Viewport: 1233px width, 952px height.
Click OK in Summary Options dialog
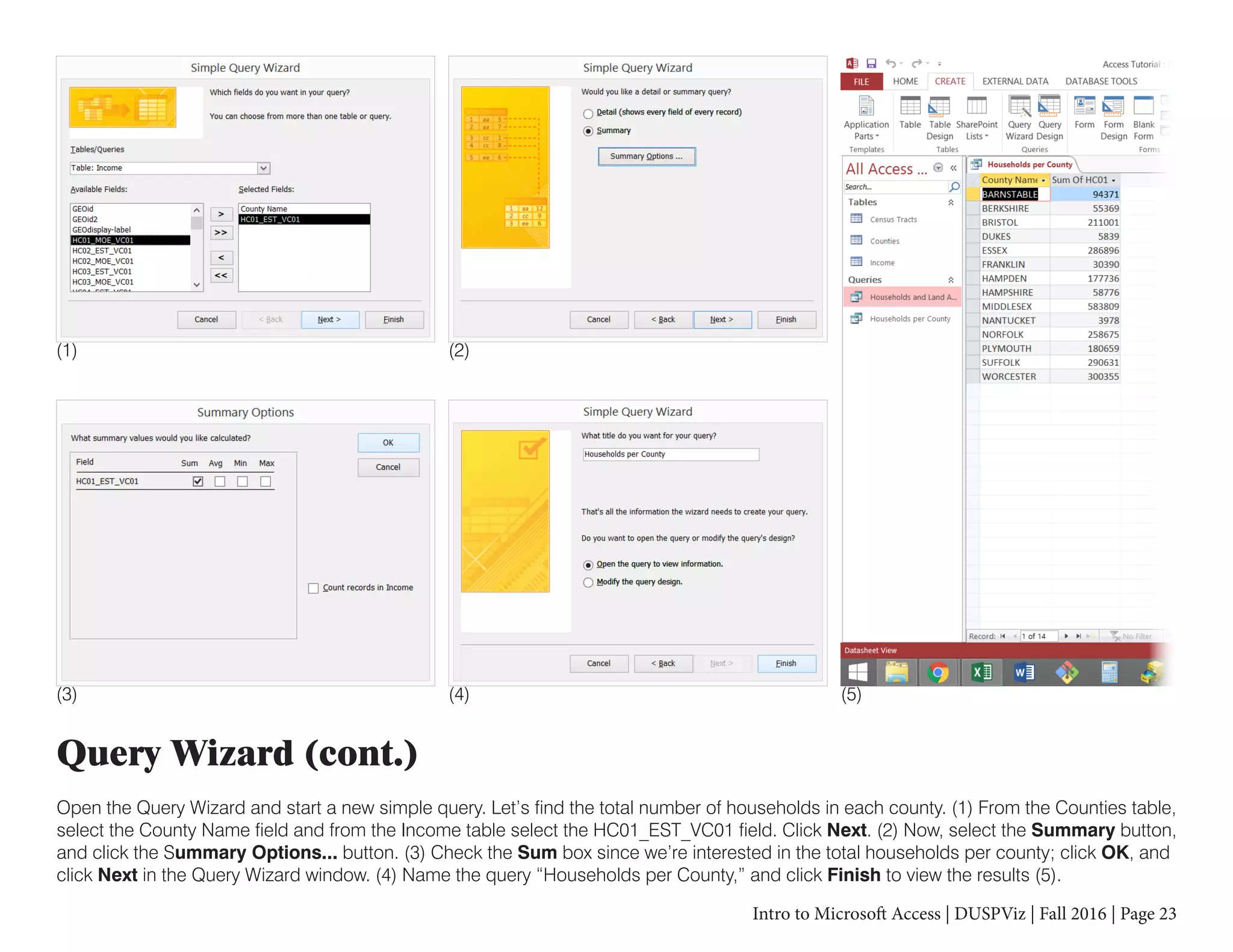pos(388,443)
